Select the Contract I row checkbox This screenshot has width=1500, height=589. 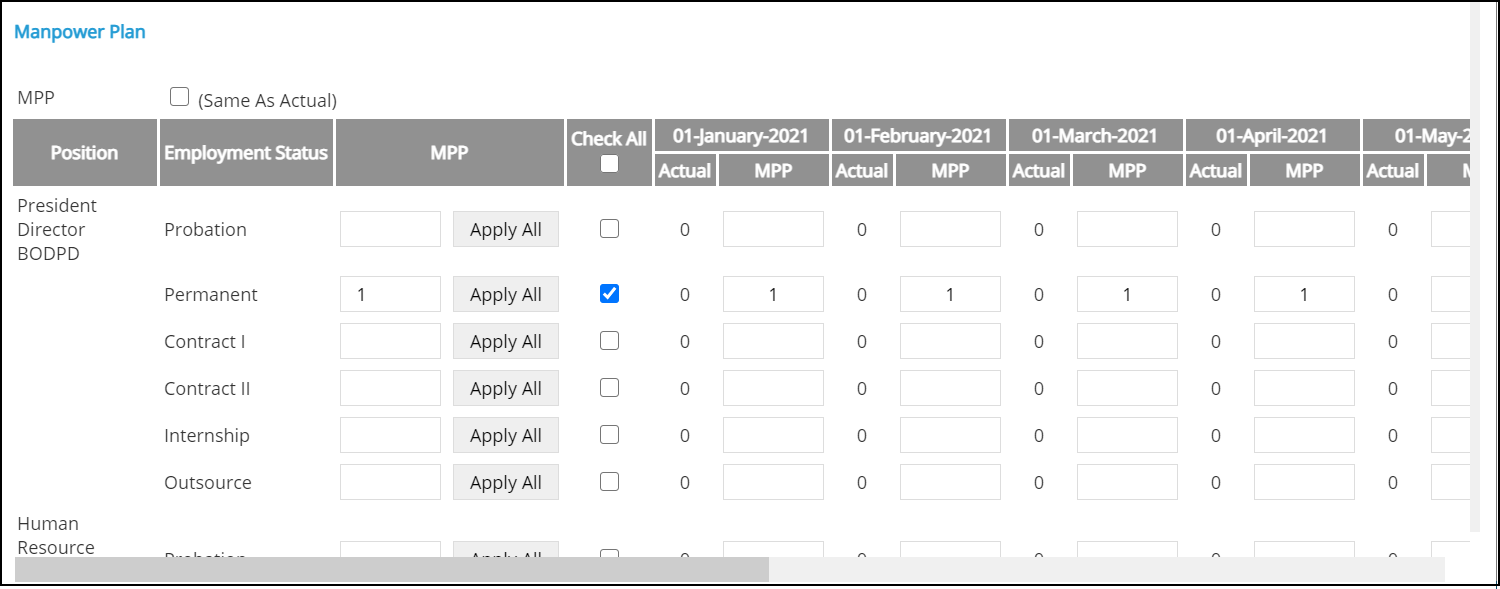tap(609, 341)
